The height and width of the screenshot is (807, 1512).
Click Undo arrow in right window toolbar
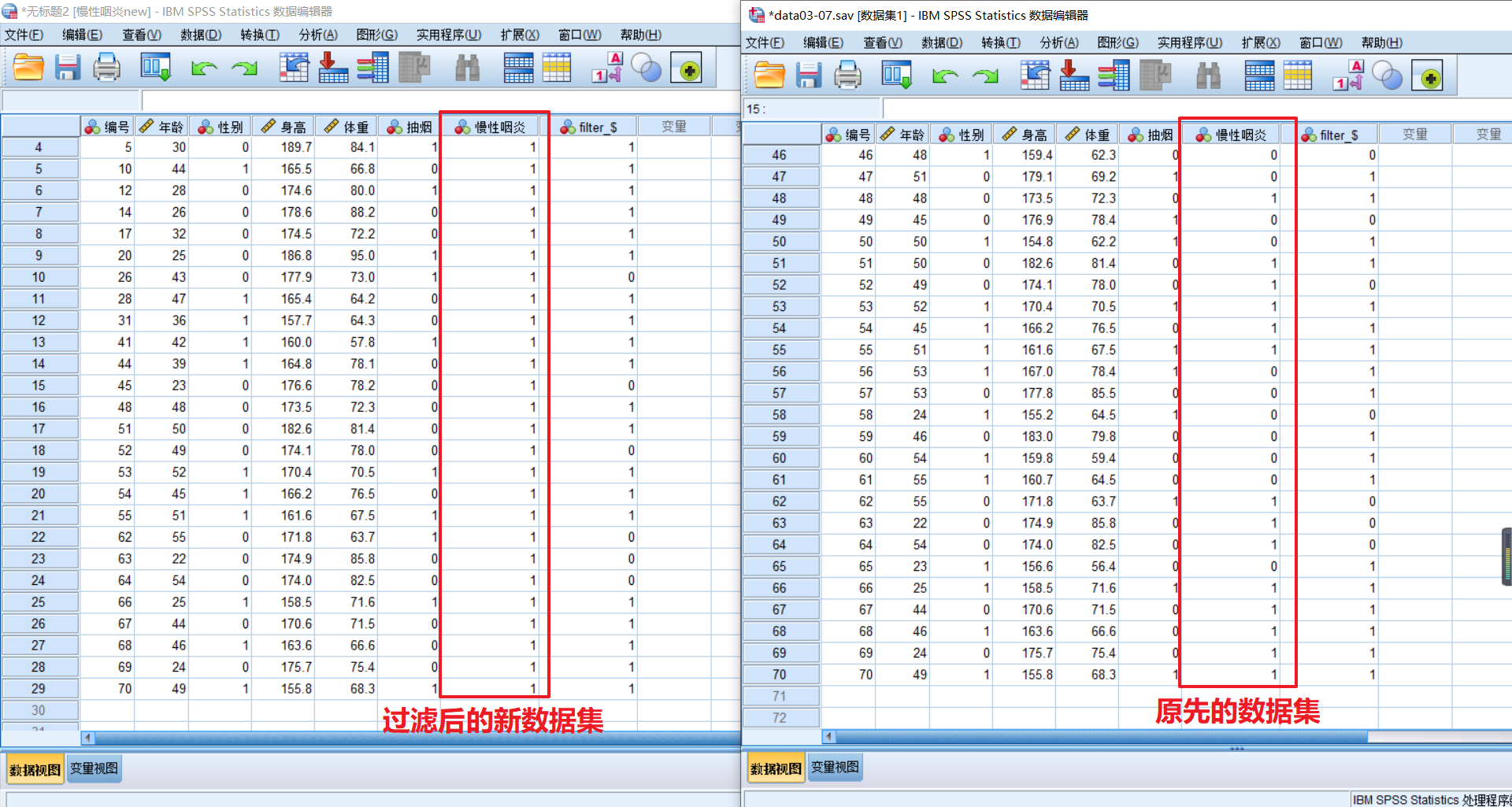[945, 76]
